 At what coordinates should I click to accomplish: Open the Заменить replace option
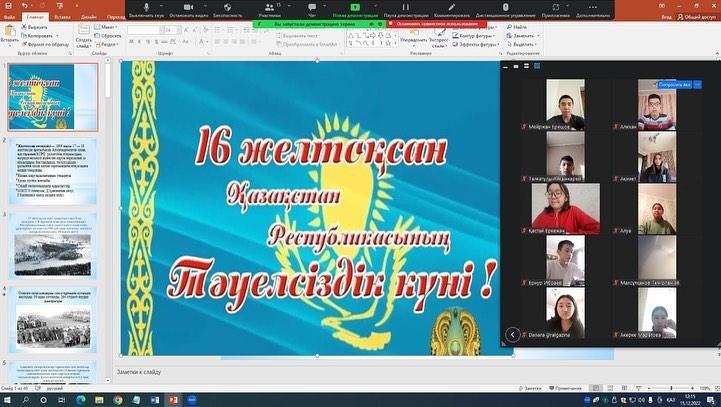coord(523,36)
